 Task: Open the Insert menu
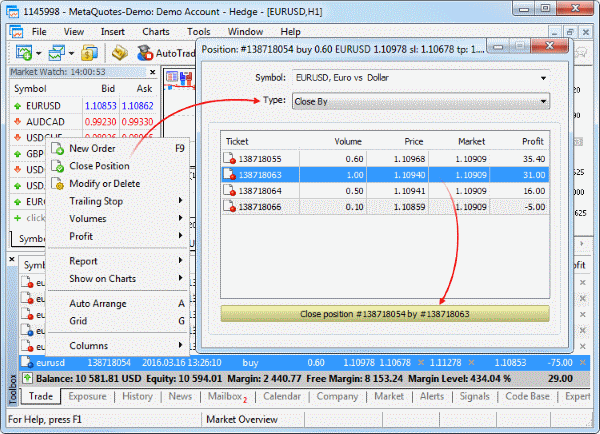click(112, 32)
